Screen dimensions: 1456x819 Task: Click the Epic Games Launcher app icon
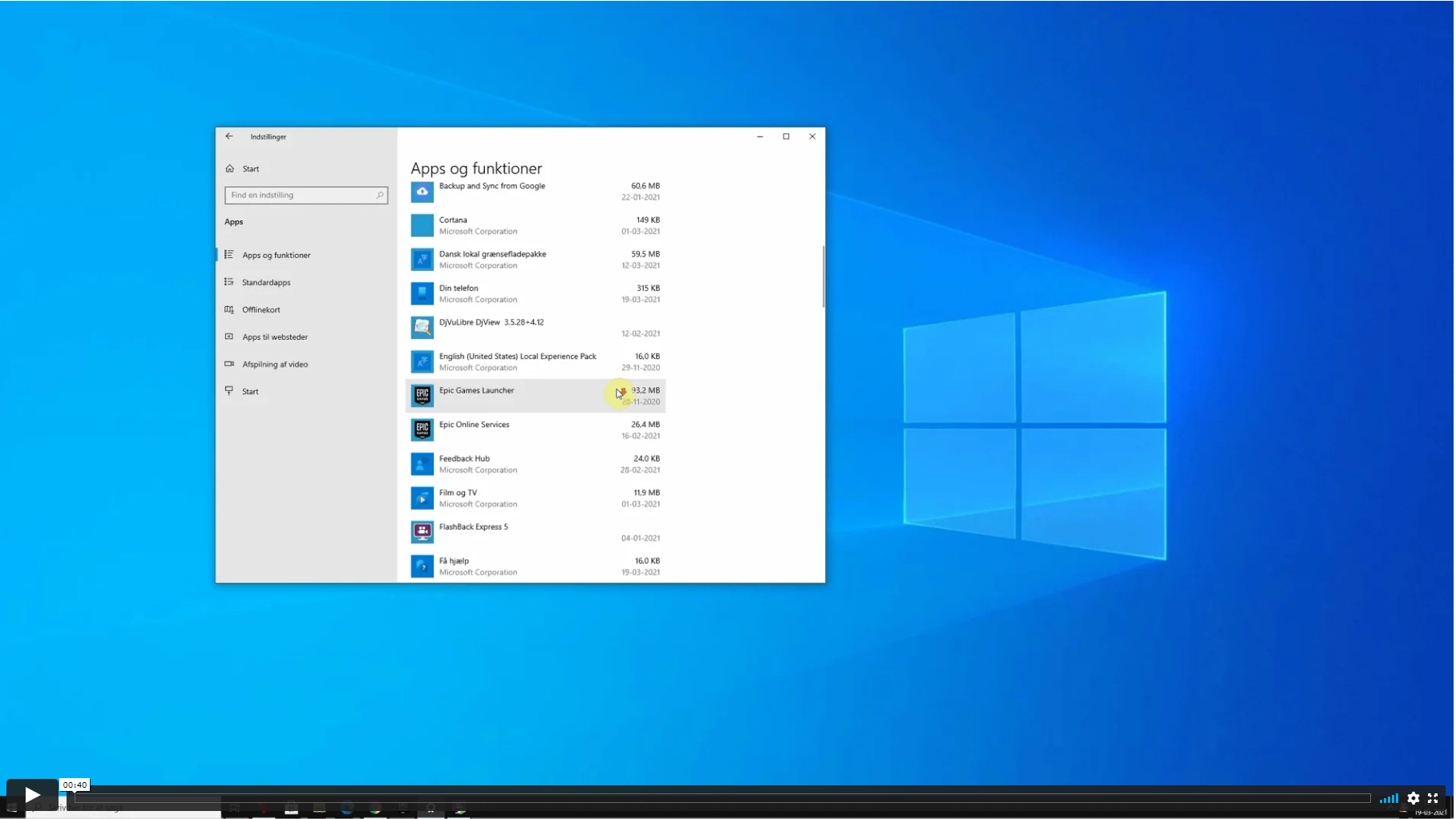[422, 396]
